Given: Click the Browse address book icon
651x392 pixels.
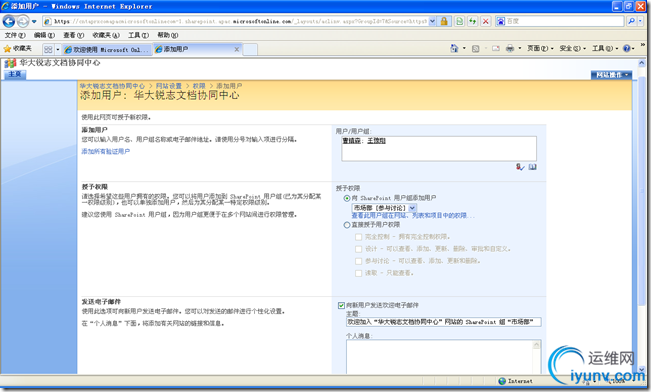Looking at the screenshot, I should [x=533, y=167].
